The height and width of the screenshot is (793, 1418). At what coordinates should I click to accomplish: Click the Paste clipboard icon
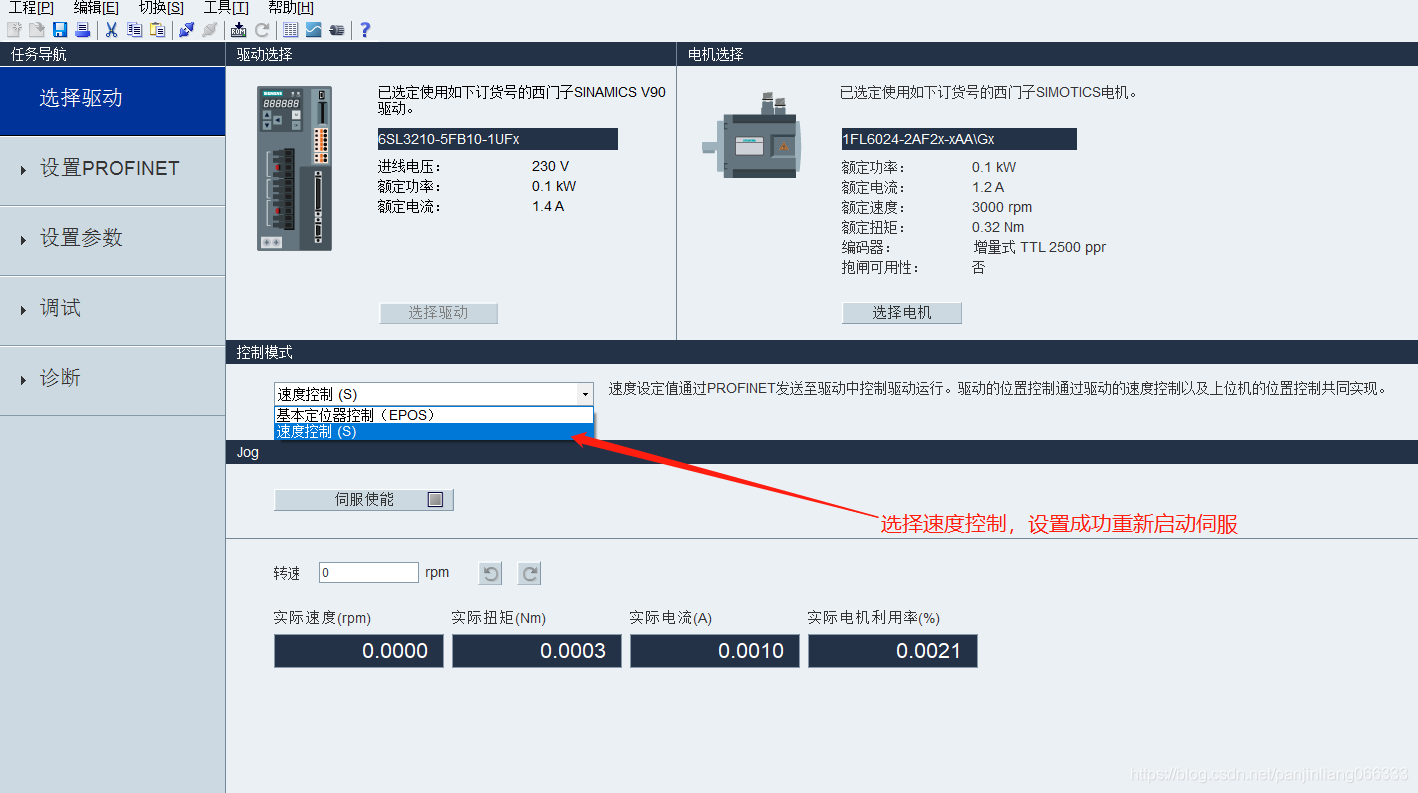point(158,30)
